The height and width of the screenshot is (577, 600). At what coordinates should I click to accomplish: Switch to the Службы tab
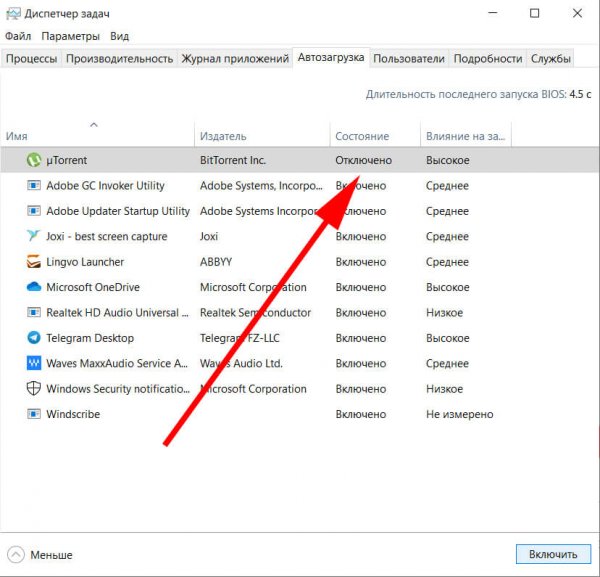point(551,59)
